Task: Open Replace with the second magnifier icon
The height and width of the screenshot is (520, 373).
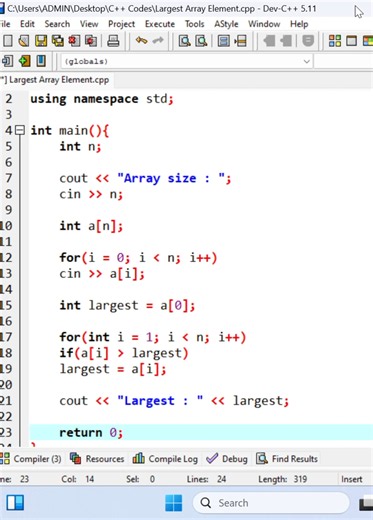Action: (x=201, y=41)
